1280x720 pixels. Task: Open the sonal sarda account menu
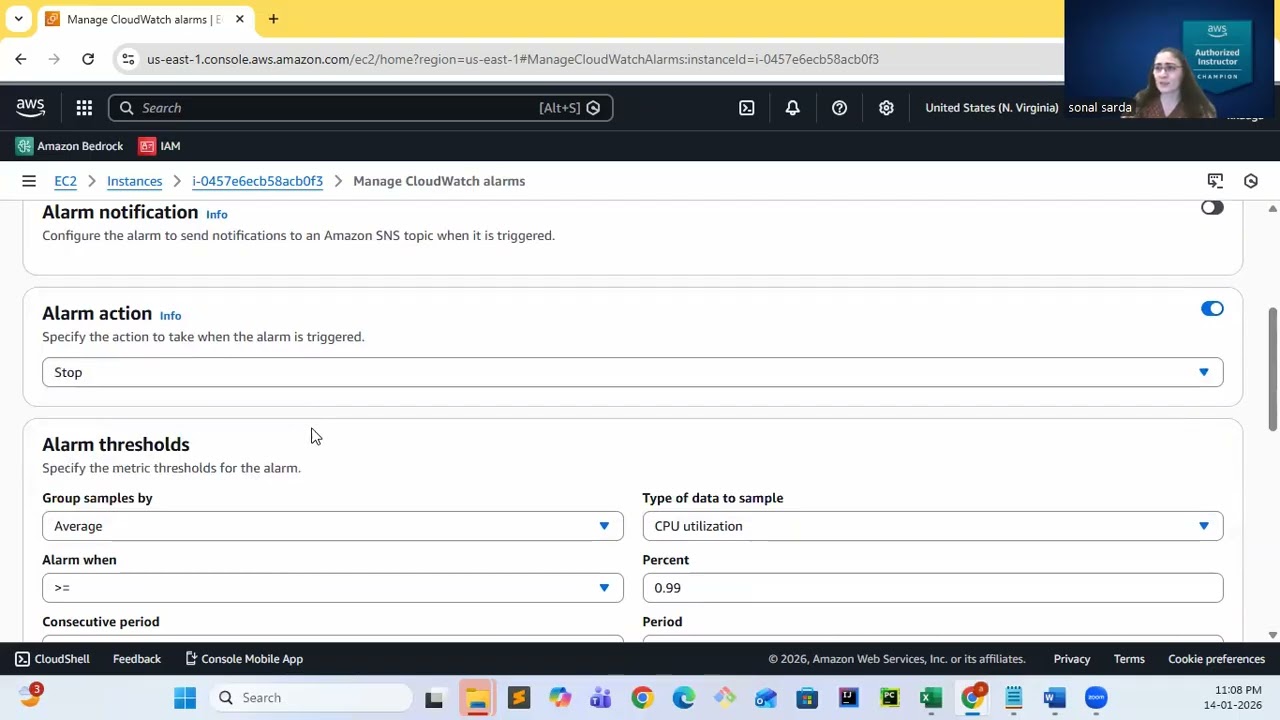point(1100,108)
